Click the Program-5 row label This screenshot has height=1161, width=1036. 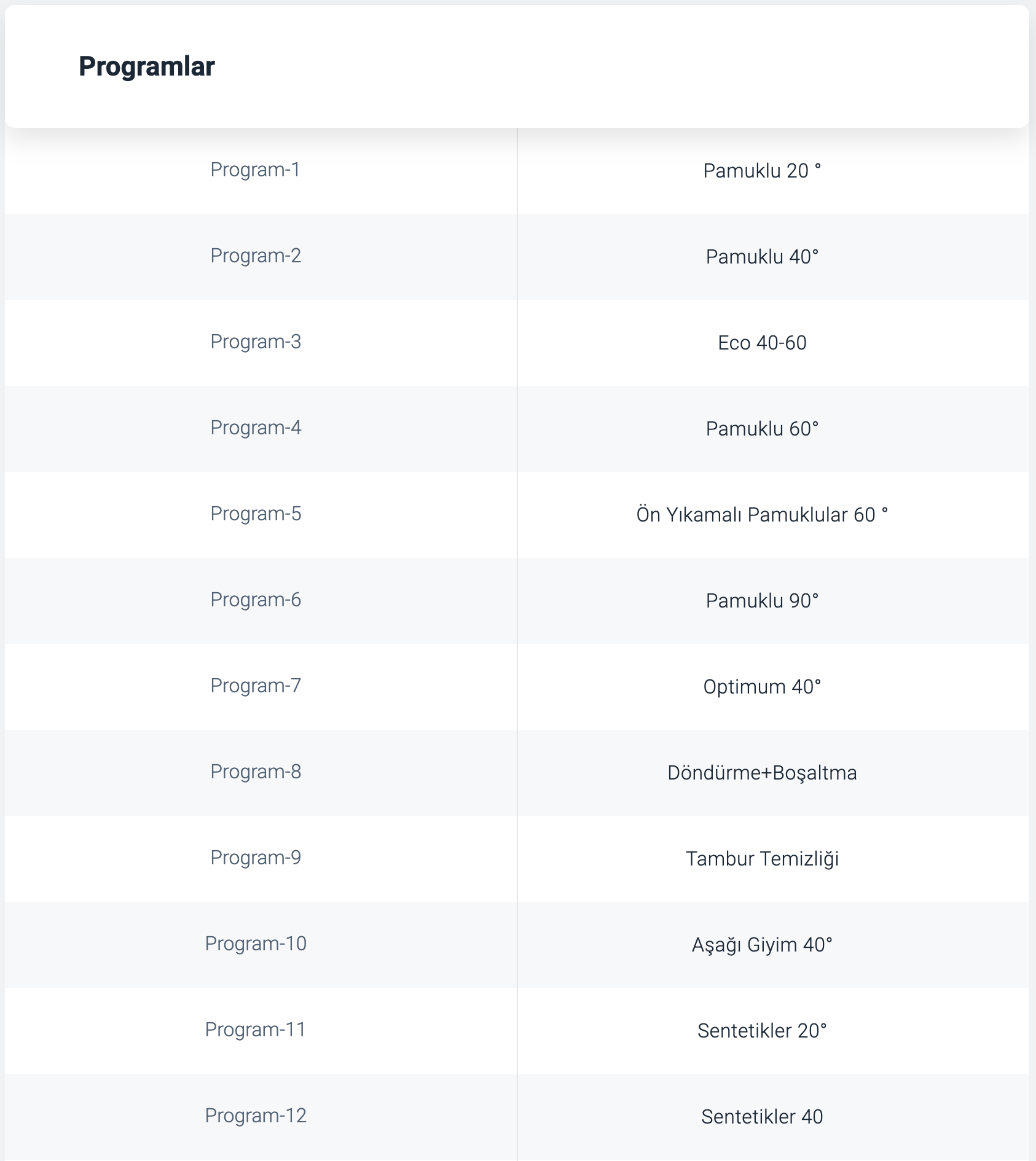click(256, 514)
